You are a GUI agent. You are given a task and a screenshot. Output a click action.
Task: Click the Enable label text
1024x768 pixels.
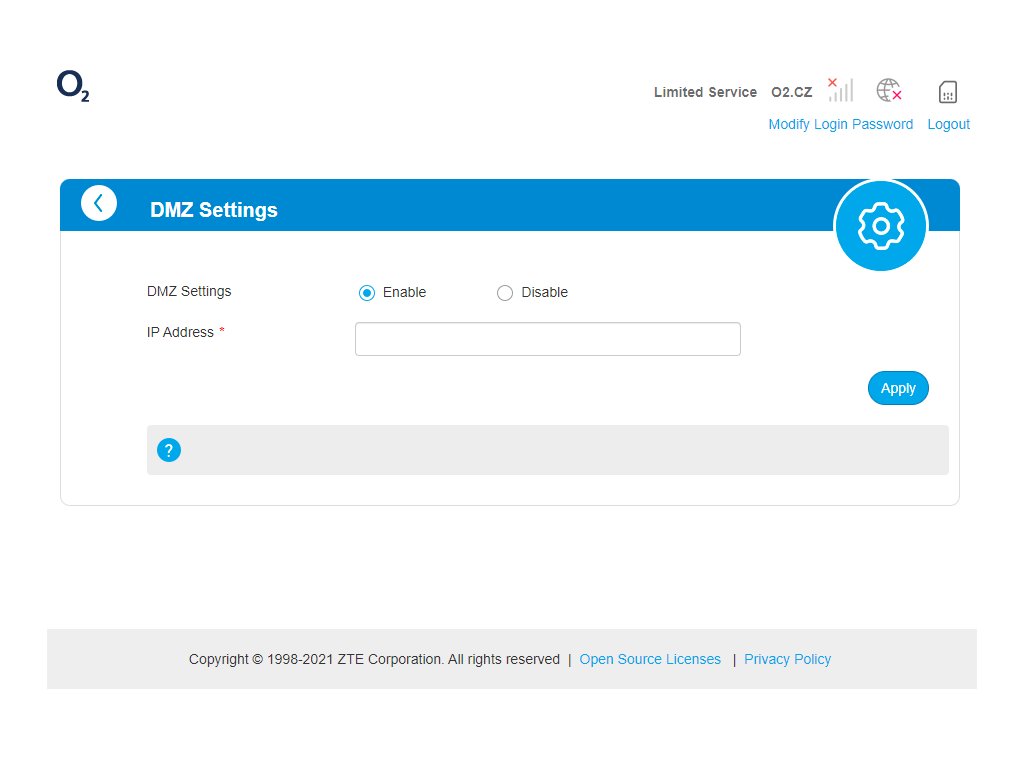pos(404,292)
